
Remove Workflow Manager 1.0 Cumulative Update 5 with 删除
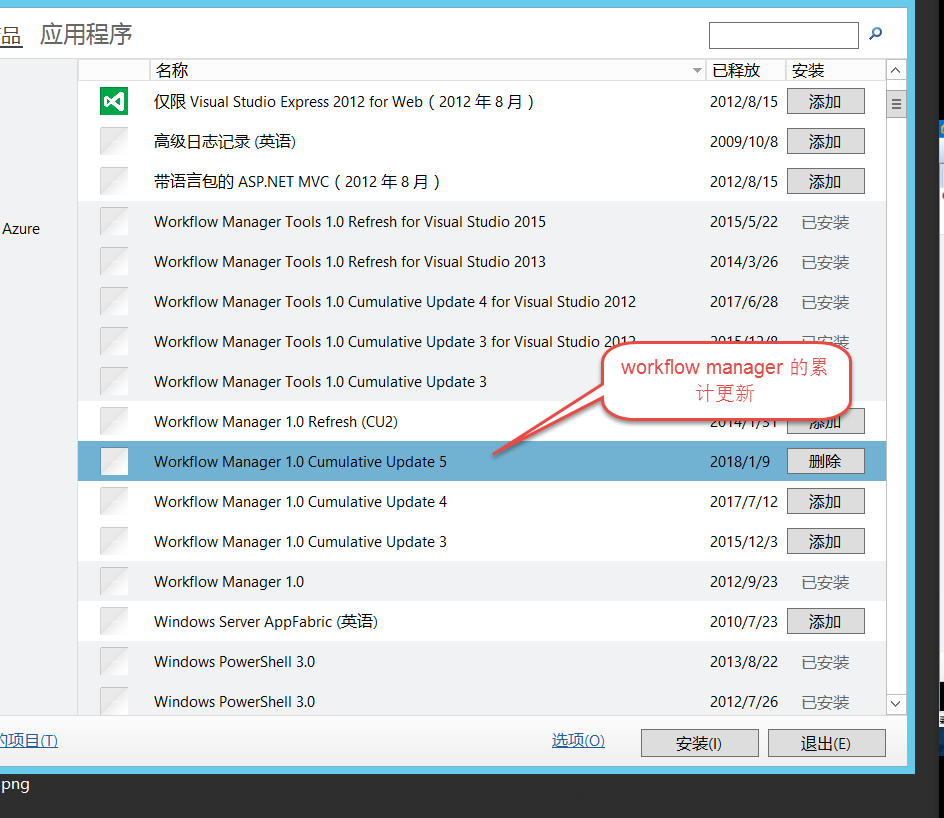825,462
